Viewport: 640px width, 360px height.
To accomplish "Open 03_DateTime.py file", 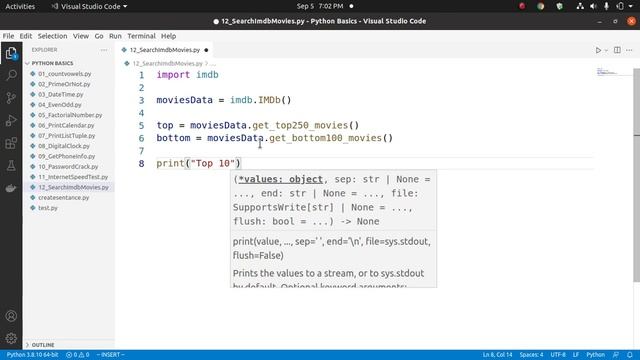I will (x=60, y=94).
